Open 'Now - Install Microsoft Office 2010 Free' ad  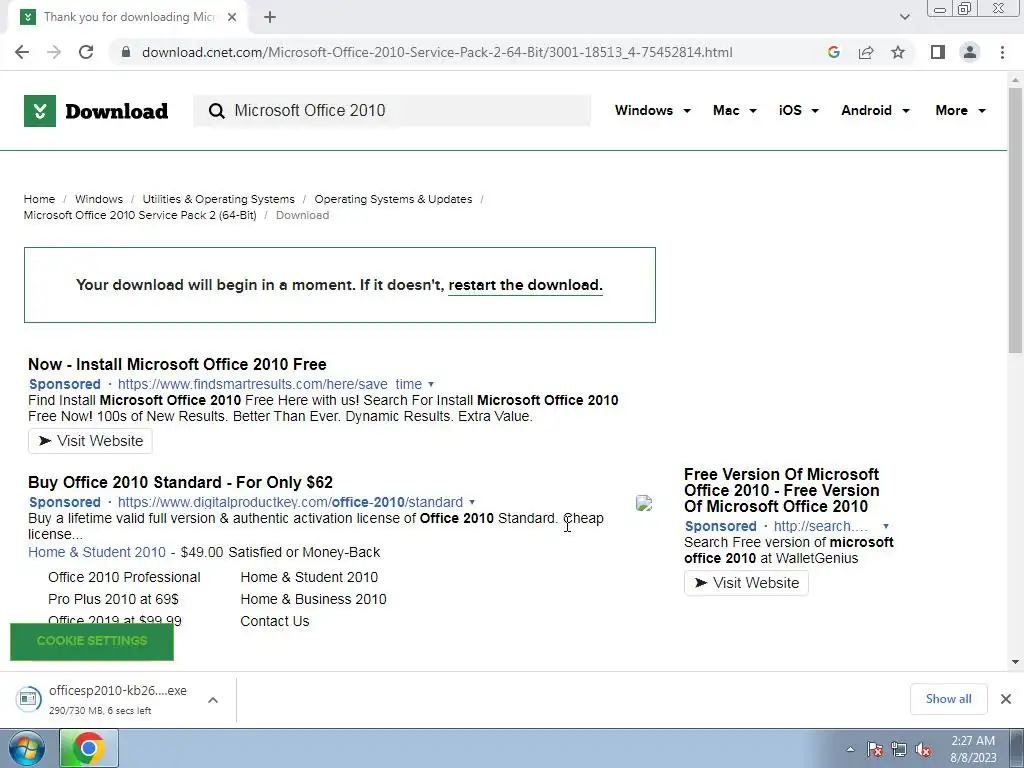coord(177,364)
